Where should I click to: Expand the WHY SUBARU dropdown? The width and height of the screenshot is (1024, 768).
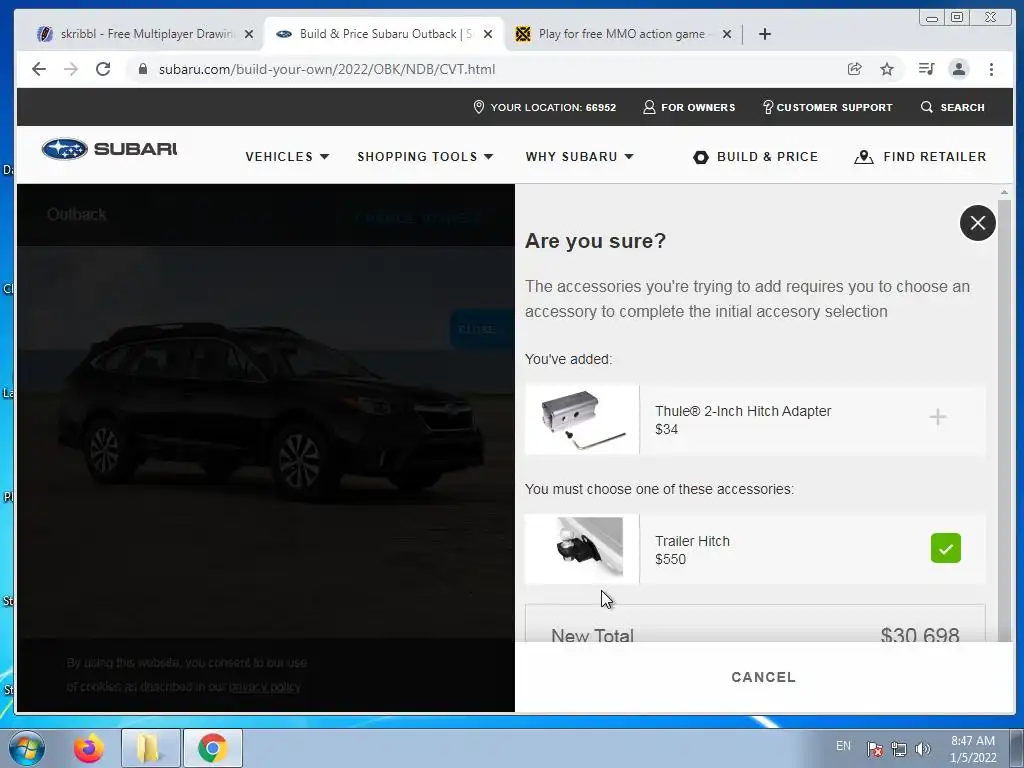point(579,157)
